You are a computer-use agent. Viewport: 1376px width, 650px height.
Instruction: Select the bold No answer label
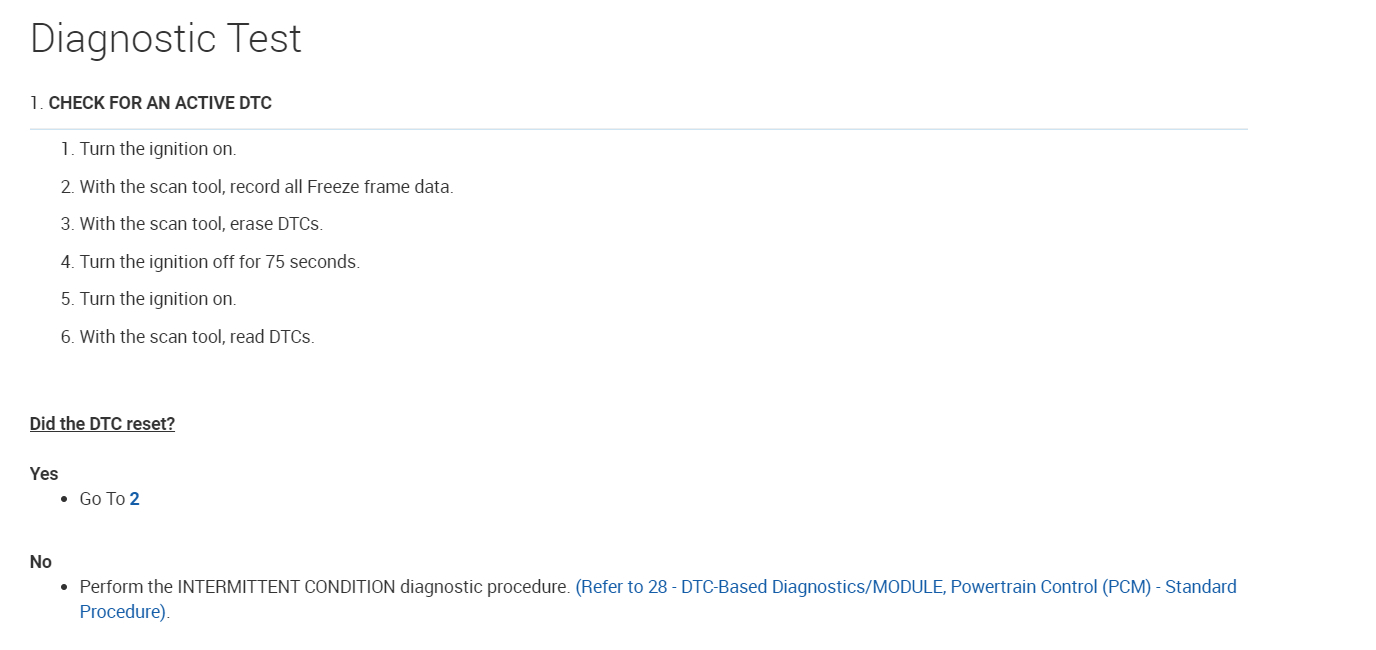click(x=41, y=562)
